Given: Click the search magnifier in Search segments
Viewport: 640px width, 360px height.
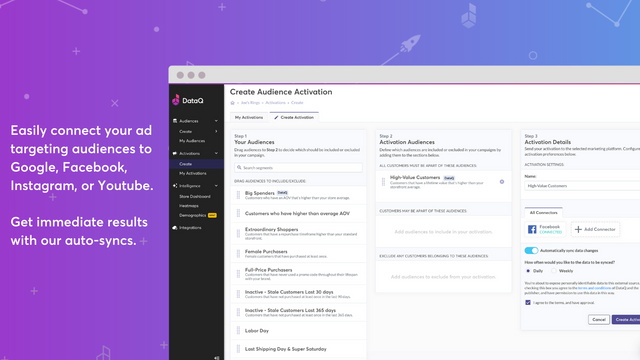Looking at the screenshot, I should (239, 168).
